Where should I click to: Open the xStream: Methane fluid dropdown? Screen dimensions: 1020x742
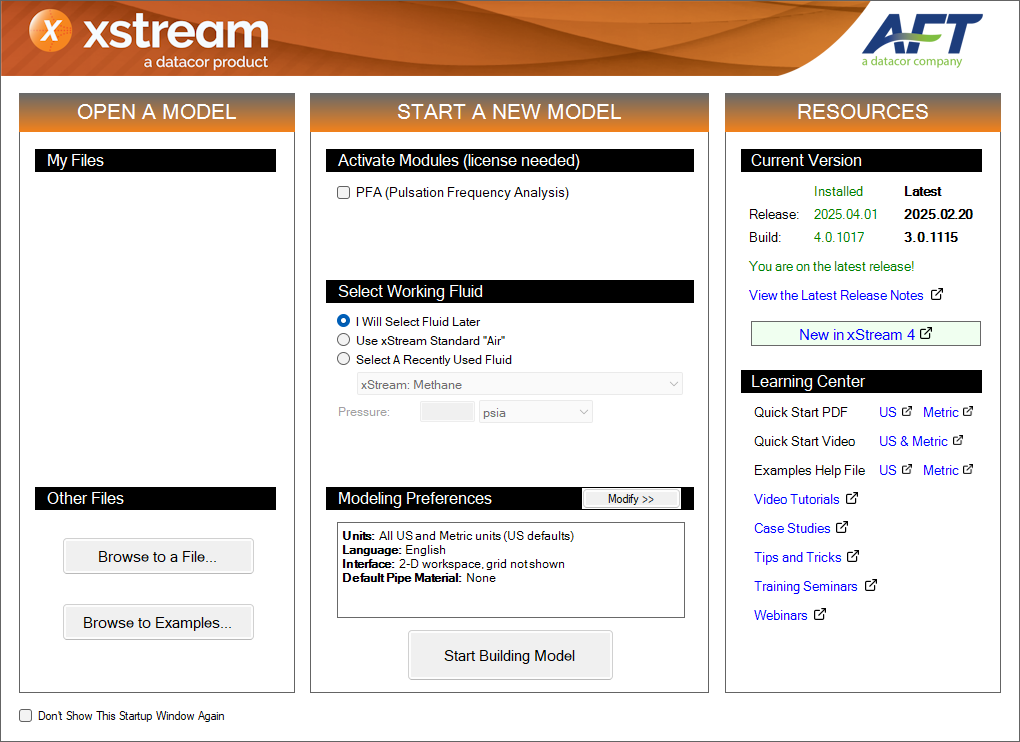[x=520, y=384]
